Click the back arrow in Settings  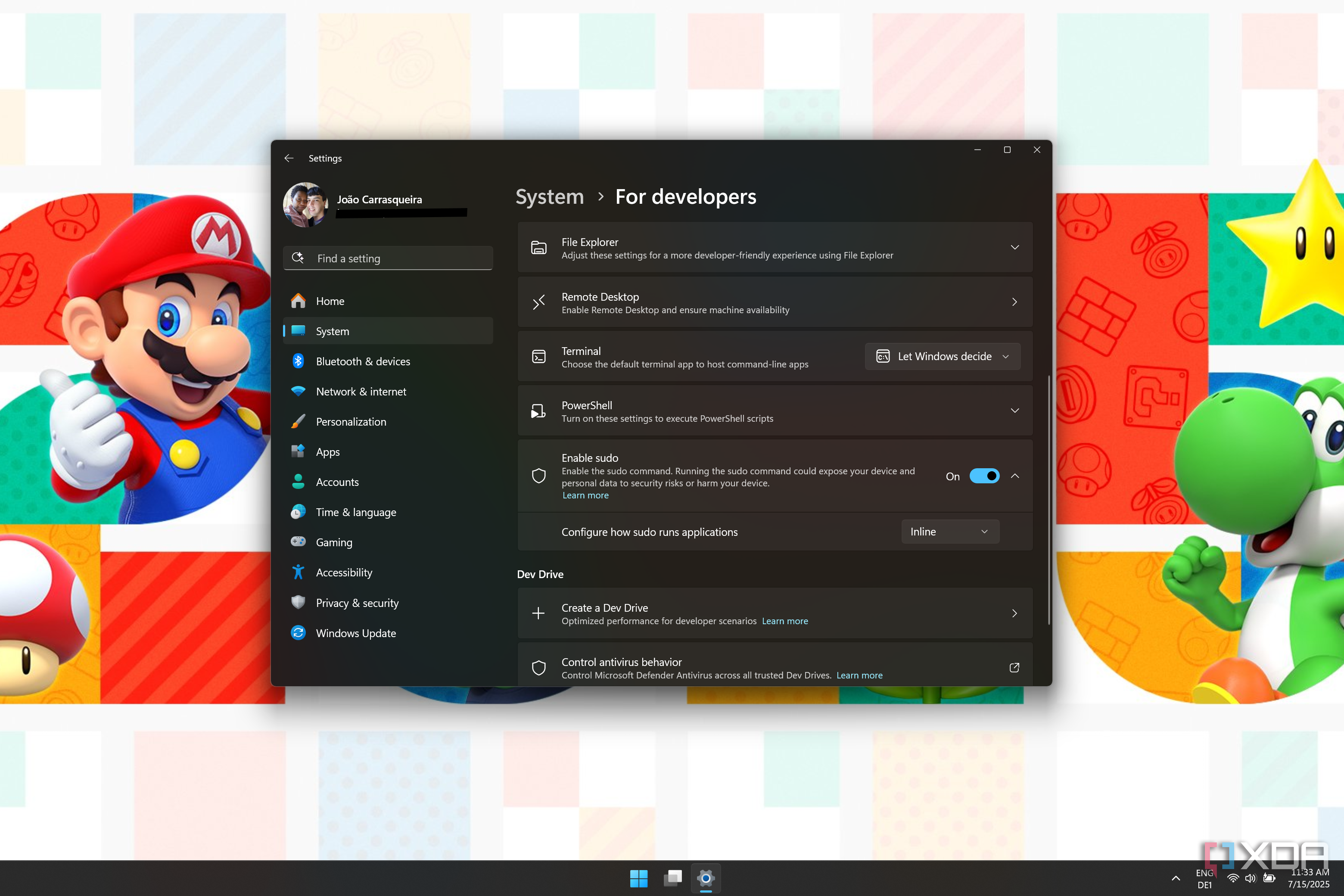click(289, 158)
